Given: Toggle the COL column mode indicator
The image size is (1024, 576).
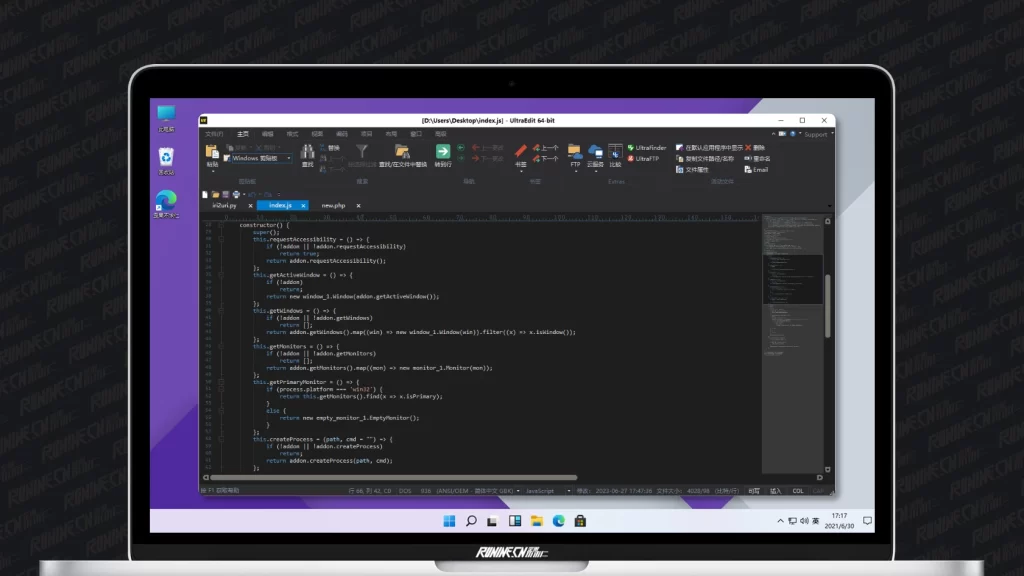Looking at the screenshot, I should point(798,491).
